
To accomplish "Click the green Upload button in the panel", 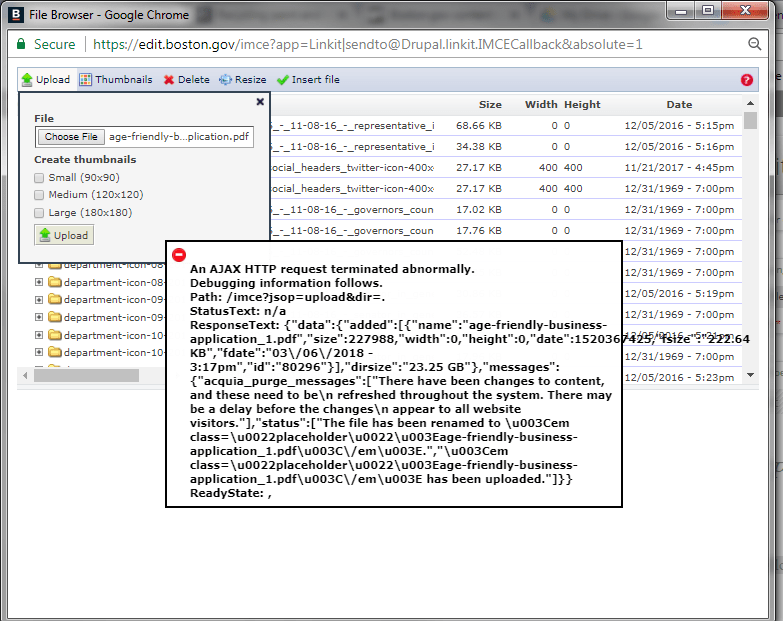I will (64, 235).
